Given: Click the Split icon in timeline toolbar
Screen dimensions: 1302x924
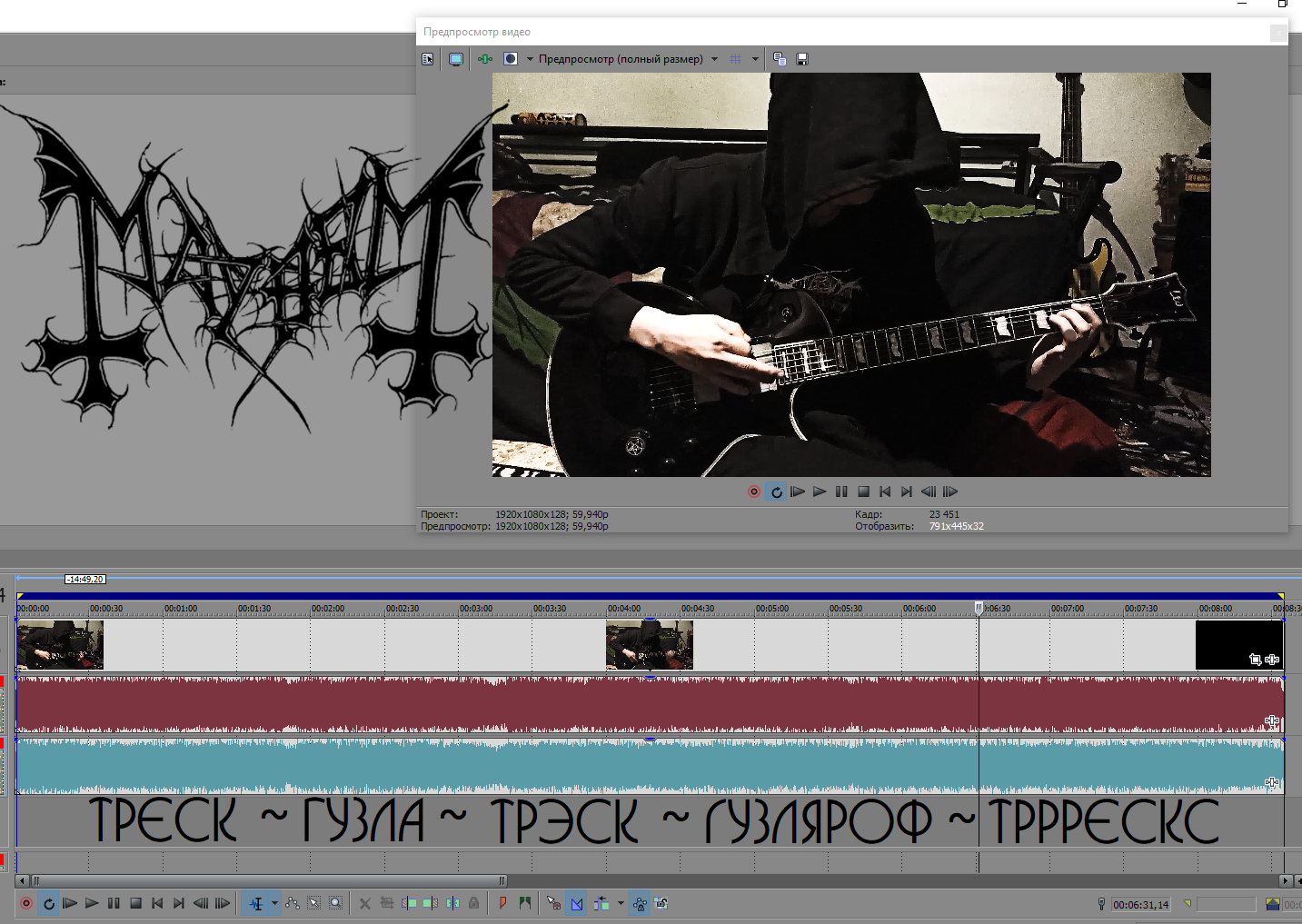Looking at the screenshot, I should pyautogui.click(x=452, y=903).
